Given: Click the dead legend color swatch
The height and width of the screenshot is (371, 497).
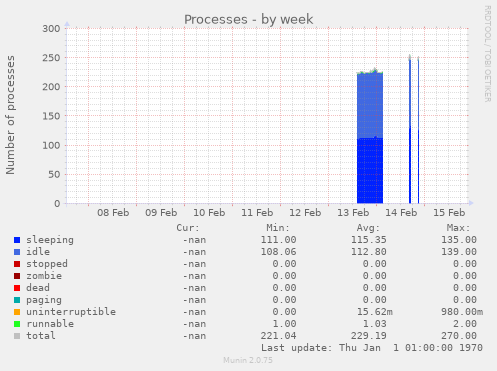Looking at the screenshot, I should click(x=17, y=288).
